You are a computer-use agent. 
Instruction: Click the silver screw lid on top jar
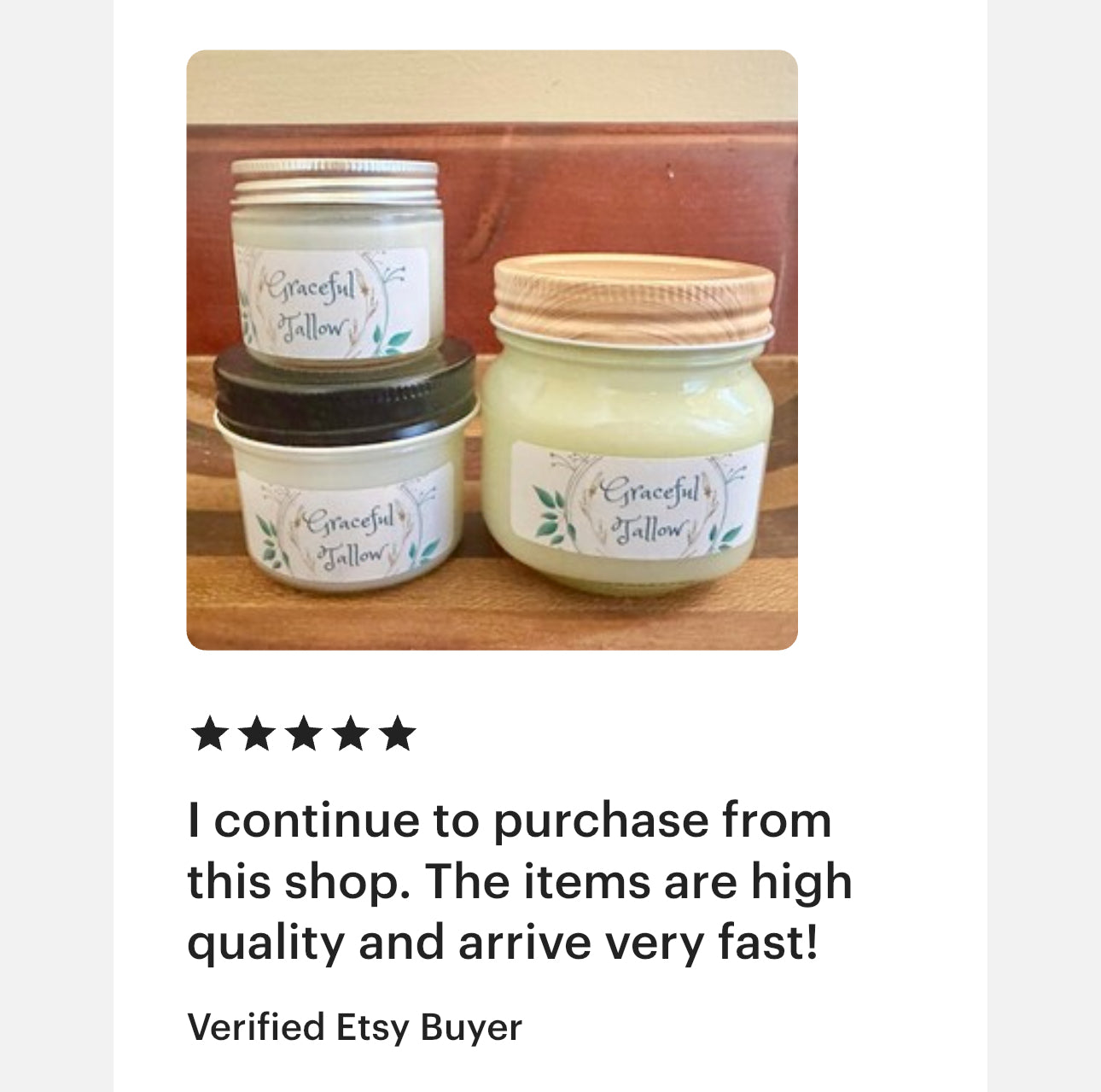(x=335, y=182)
